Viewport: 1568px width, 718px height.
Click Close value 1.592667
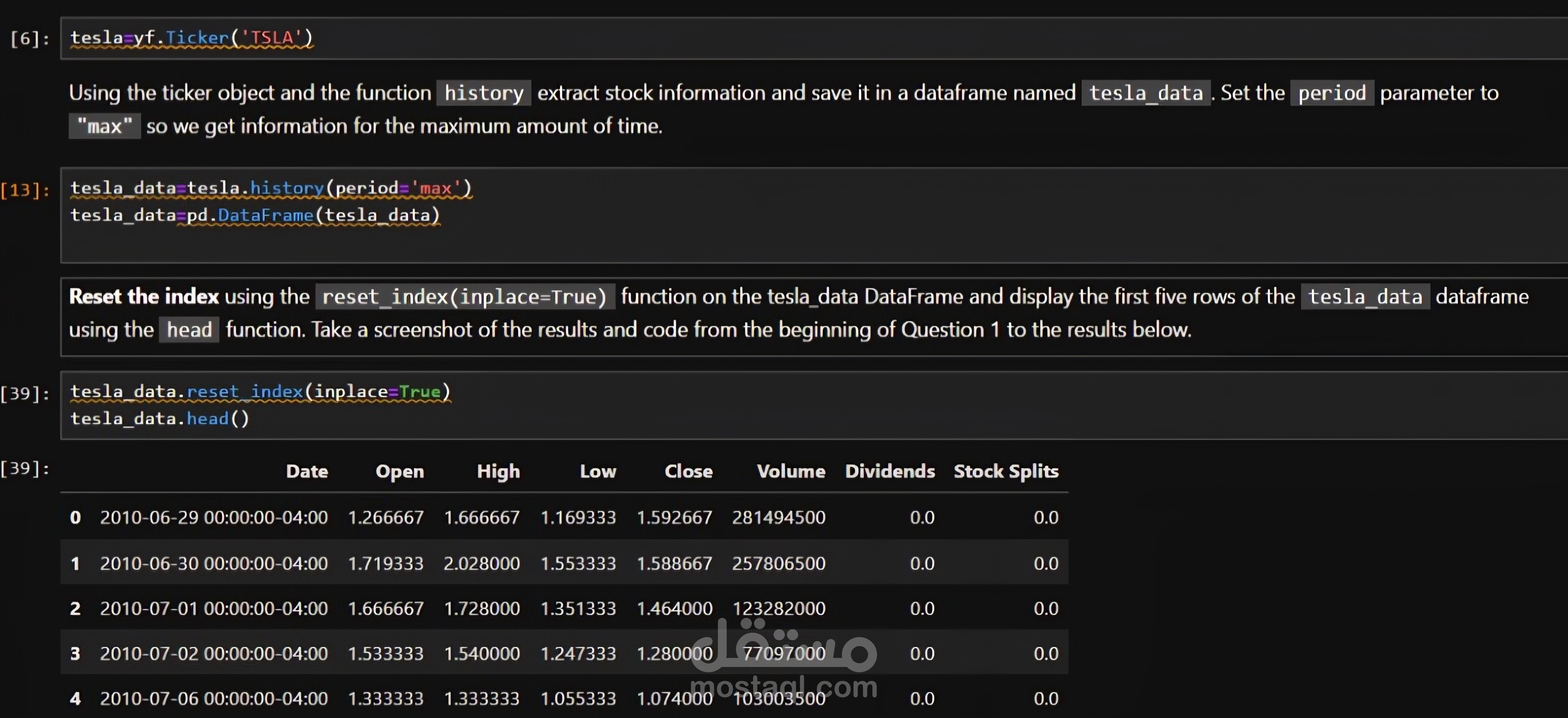674,518
